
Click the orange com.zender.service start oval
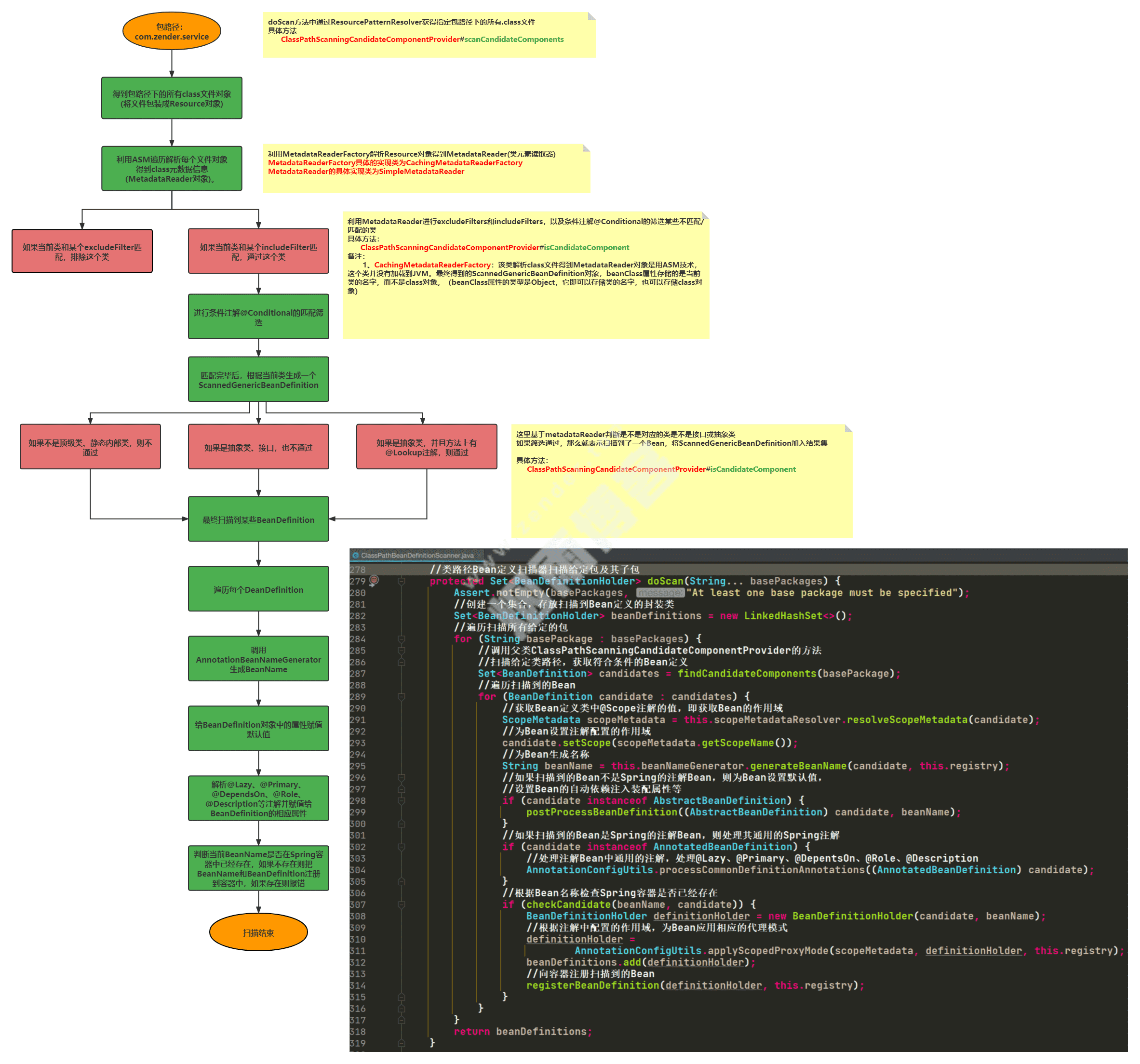coord(173,31)
